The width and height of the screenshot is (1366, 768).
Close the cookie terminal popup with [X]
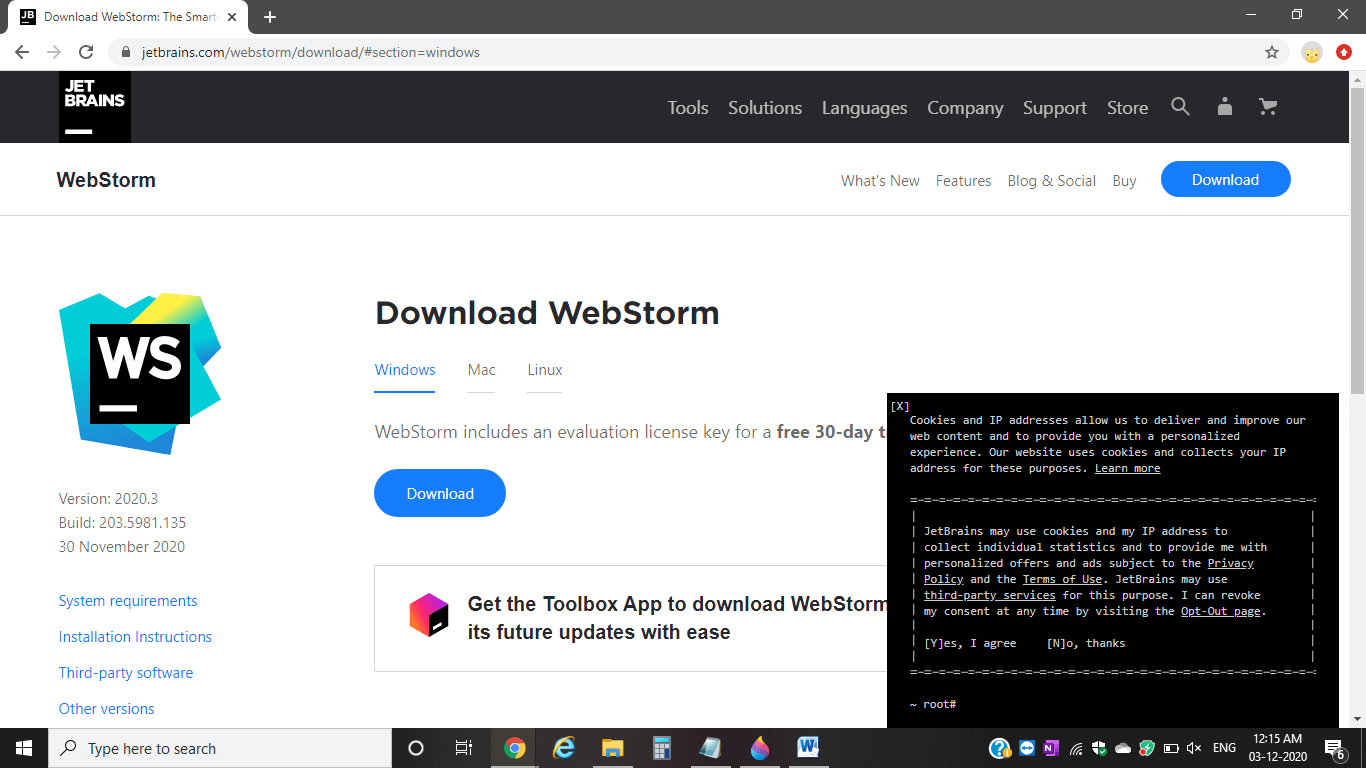tap(900, 406)
